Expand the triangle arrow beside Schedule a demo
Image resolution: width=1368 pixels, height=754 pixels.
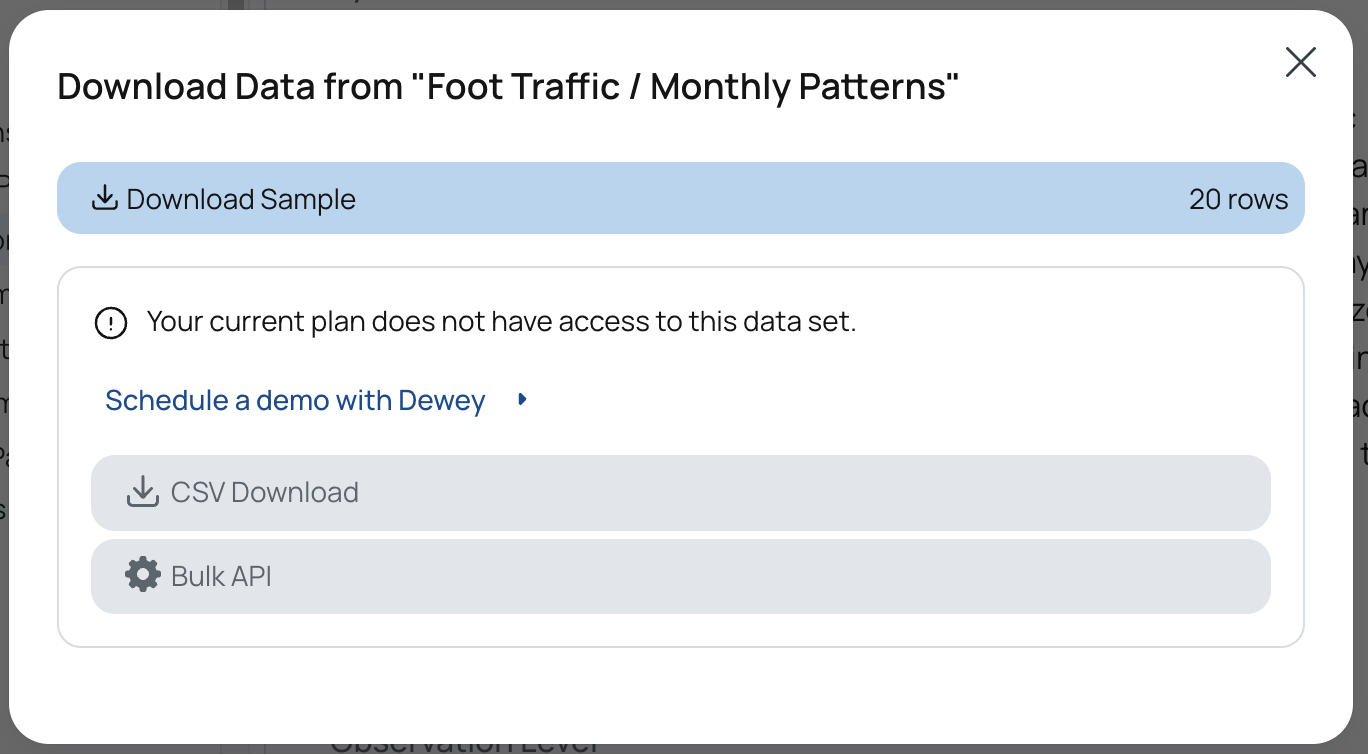[522, 400]
